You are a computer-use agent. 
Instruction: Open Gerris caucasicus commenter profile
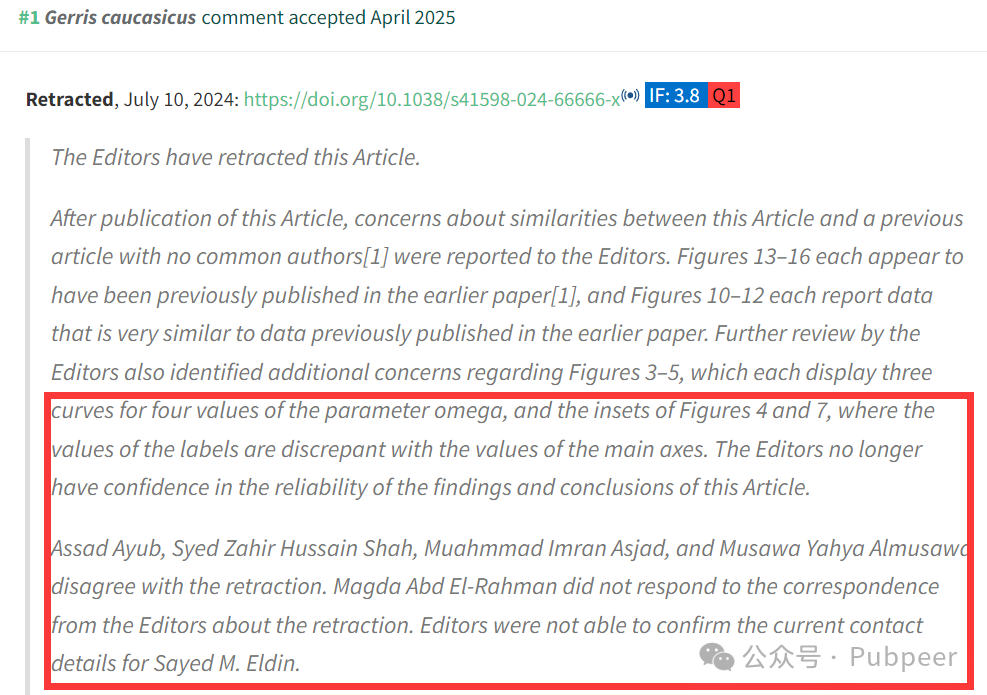[120, 18]
